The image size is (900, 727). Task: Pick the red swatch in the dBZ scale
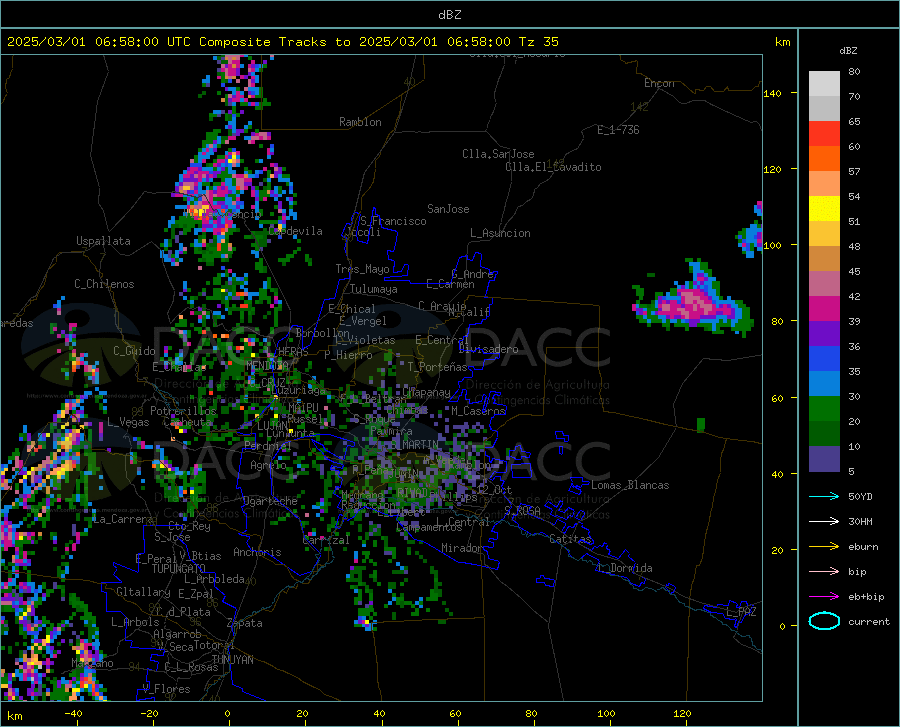click(x=824, y=134)
